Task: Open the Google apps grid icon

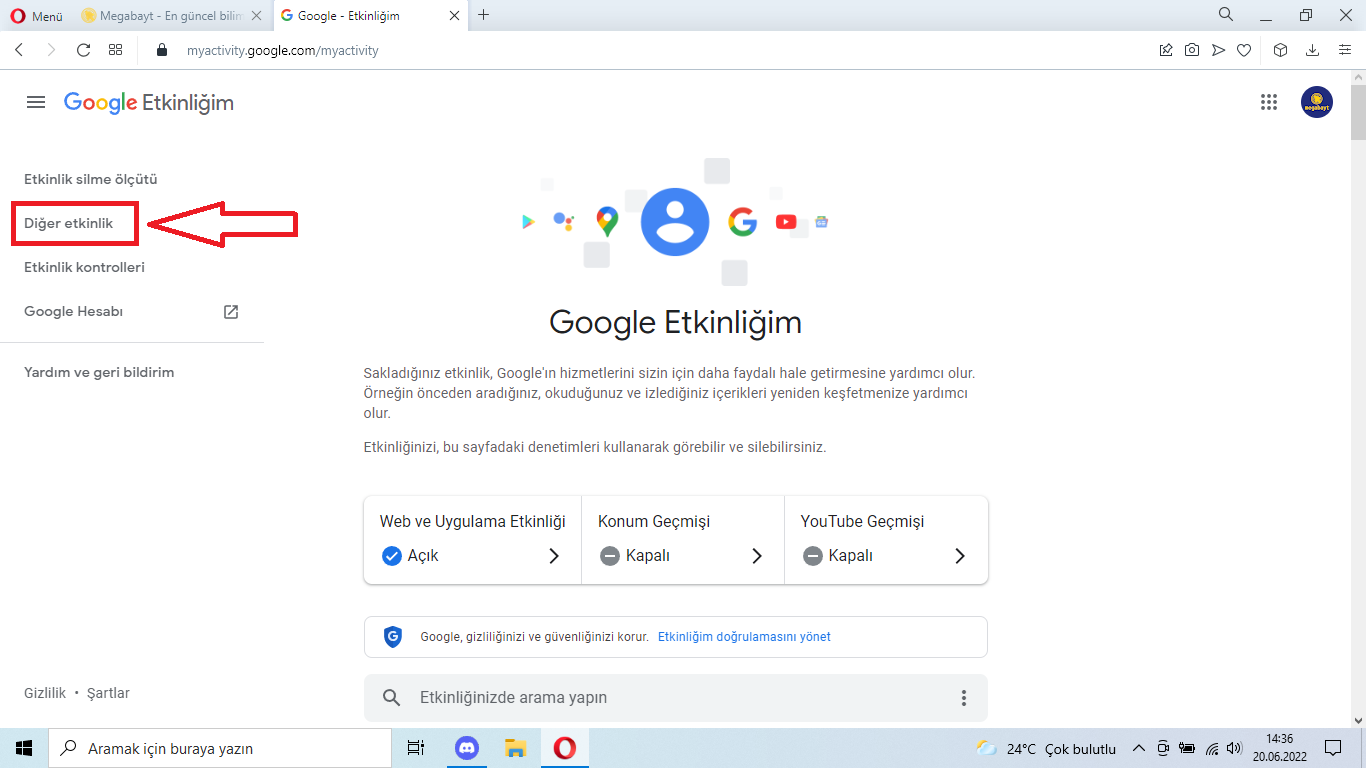Action: pyautogui.click(x=1268, y=102)
